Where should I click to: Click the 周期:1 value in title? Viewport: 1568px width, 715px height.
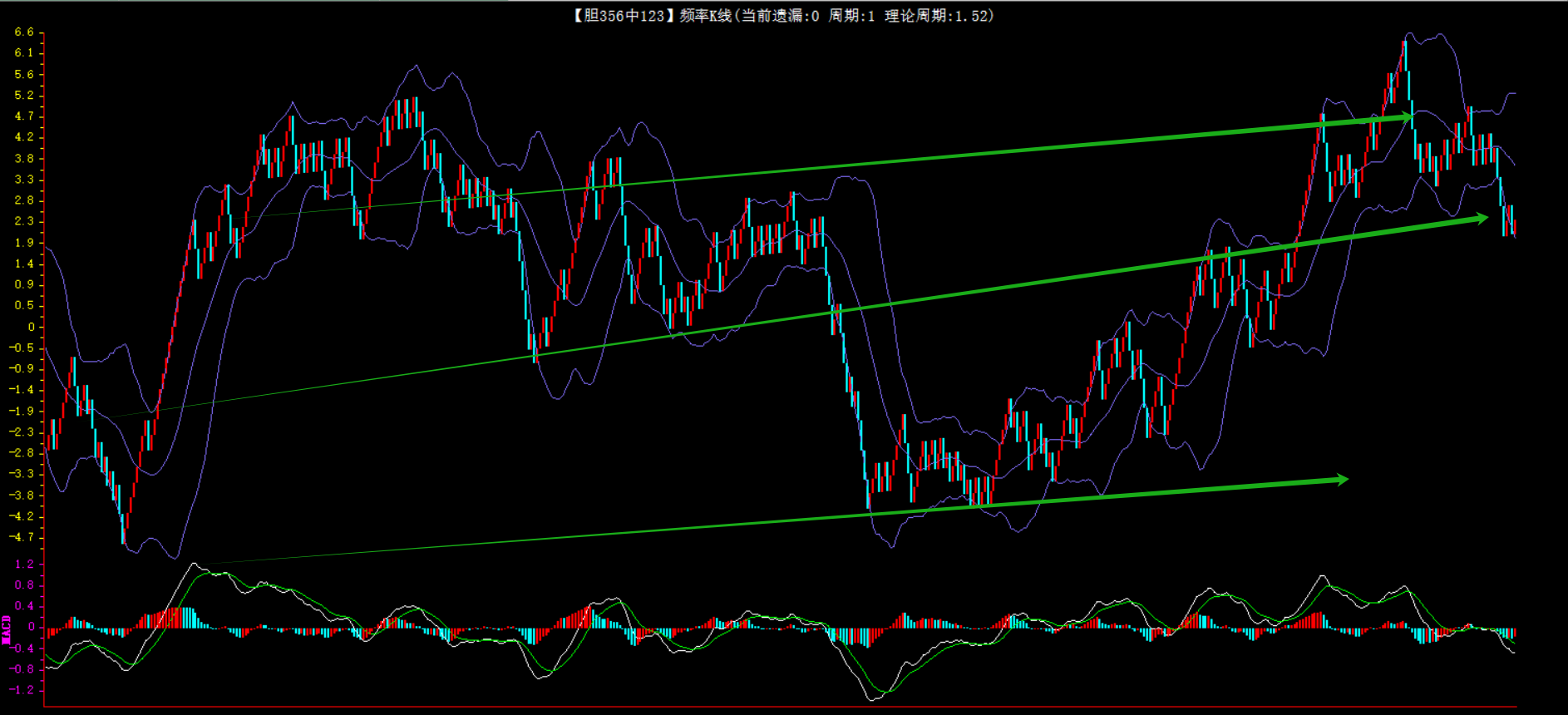[x=851, y=16]
